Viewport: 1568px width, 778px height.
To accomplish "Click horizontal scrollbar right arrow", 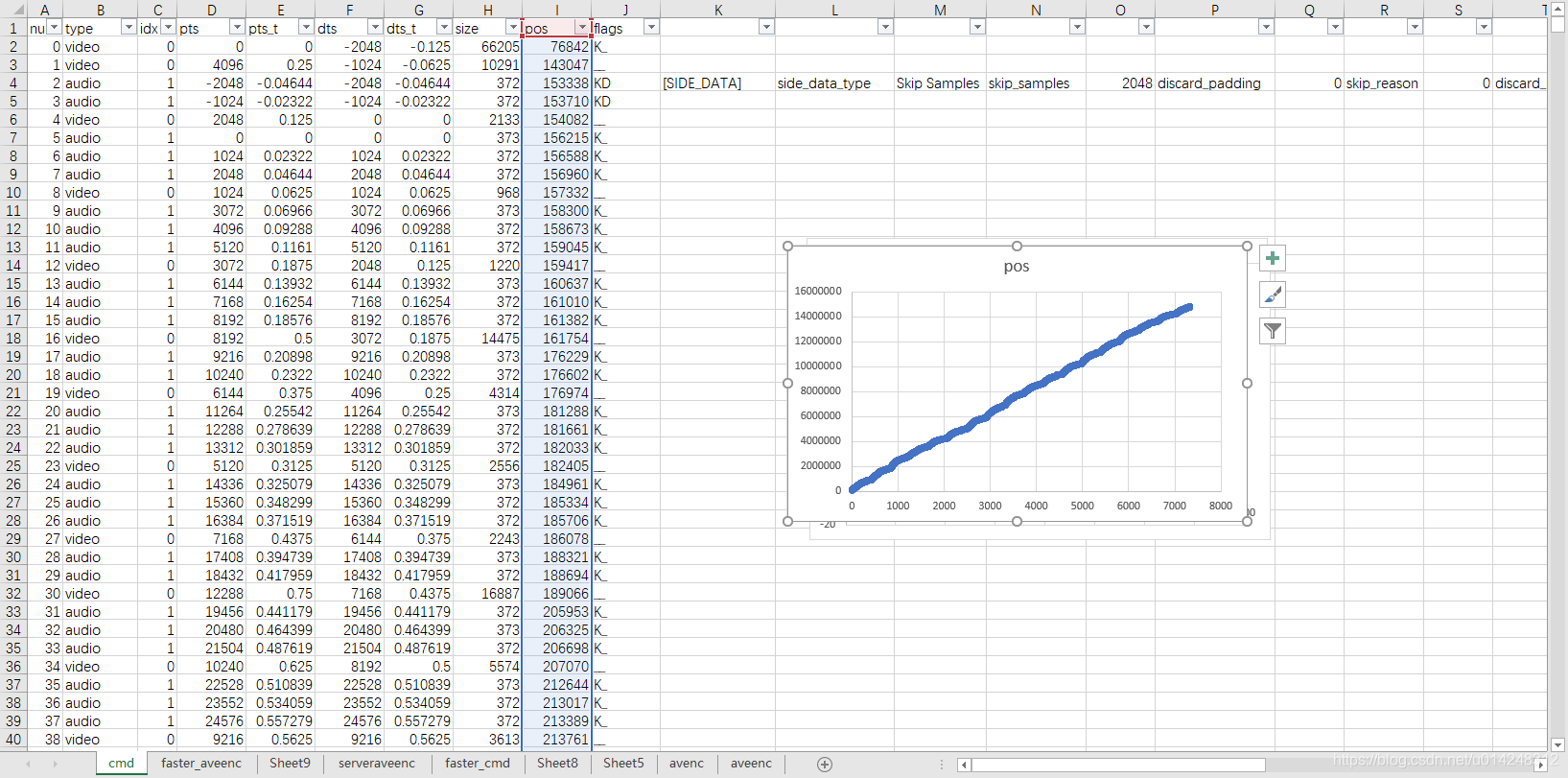I will 1540,765.
